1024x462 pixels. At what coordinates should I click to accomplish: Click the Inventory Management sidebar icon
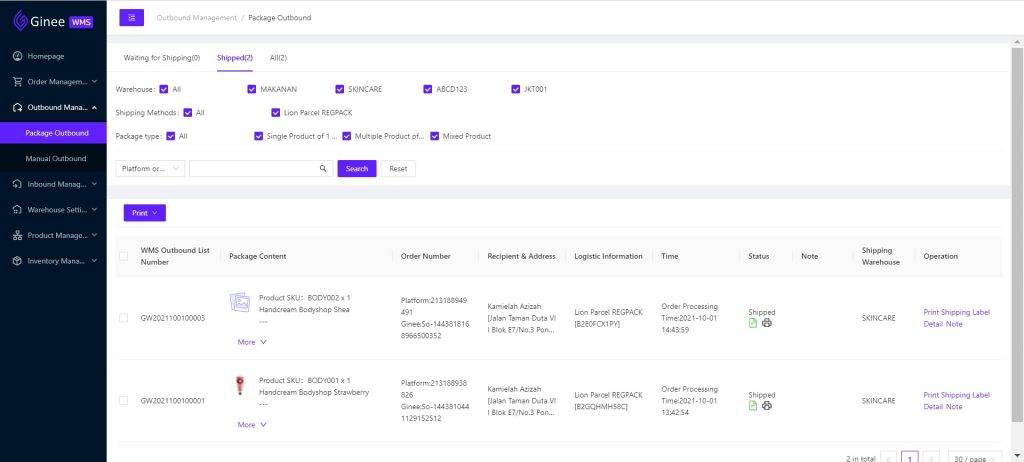tap(18, 261)
